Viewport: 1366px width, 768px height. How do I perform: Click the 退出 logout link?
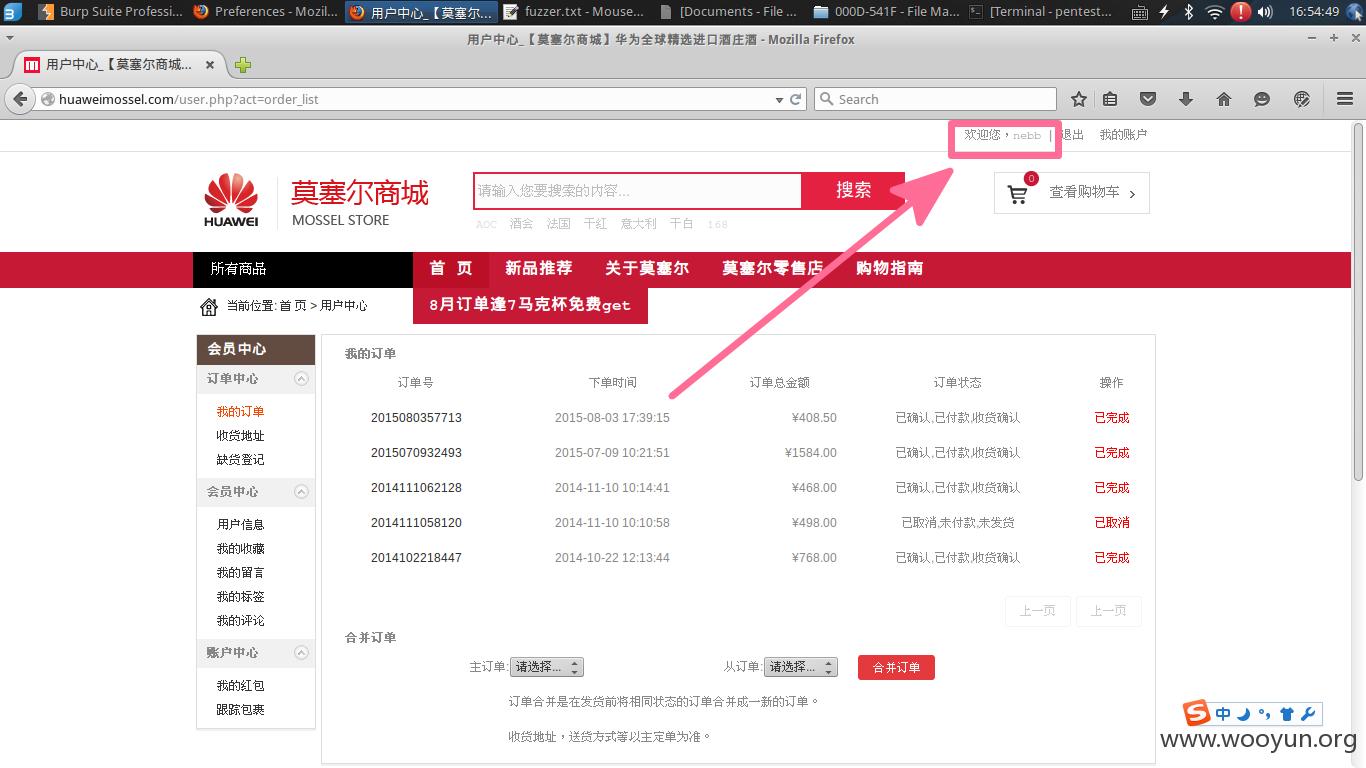1072,135
